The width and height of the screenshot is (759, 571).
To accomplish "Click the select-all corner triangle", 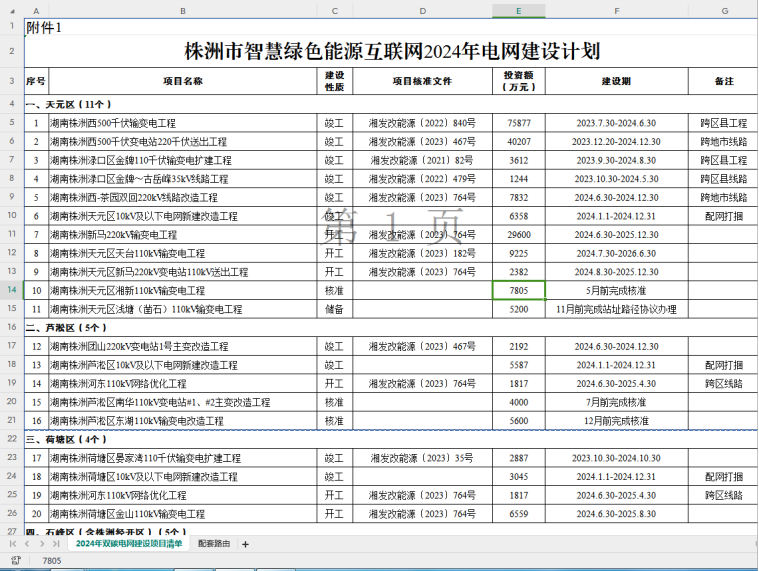I will (11, 10).
